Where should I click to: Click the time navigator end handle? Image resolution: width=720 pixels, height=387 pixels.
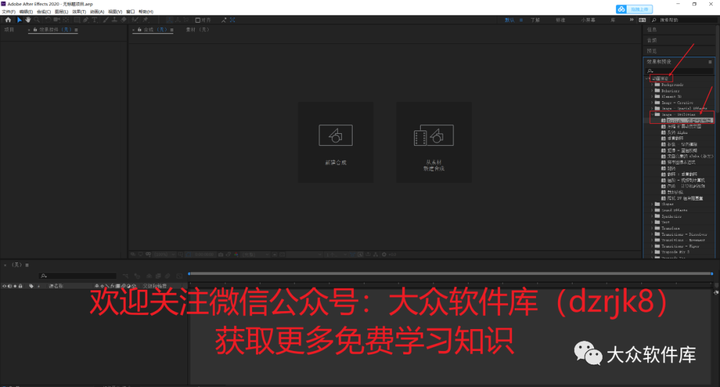(x=712, y=274)
